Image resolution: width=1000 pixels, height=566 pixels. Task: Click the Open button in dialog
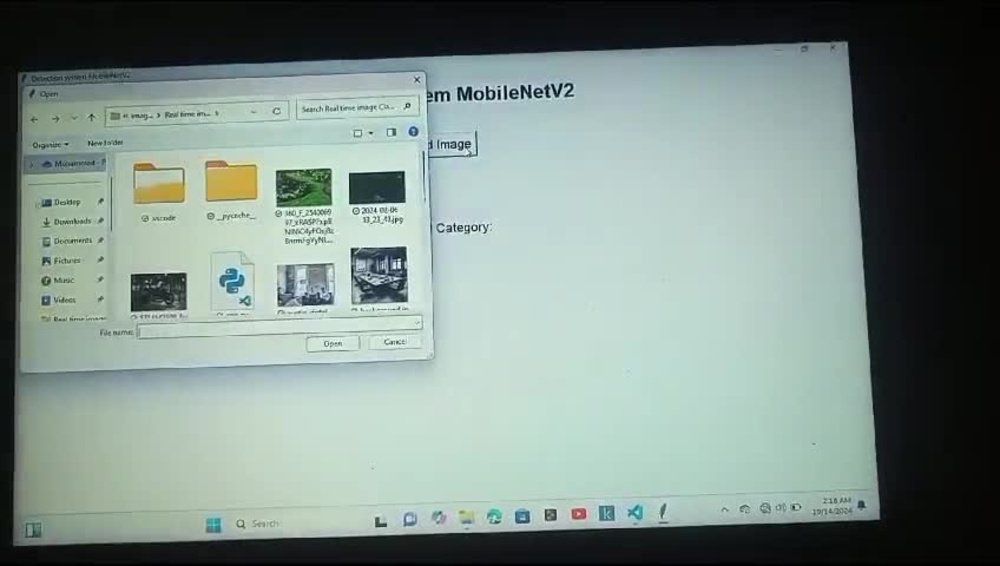tap(332, 343)
